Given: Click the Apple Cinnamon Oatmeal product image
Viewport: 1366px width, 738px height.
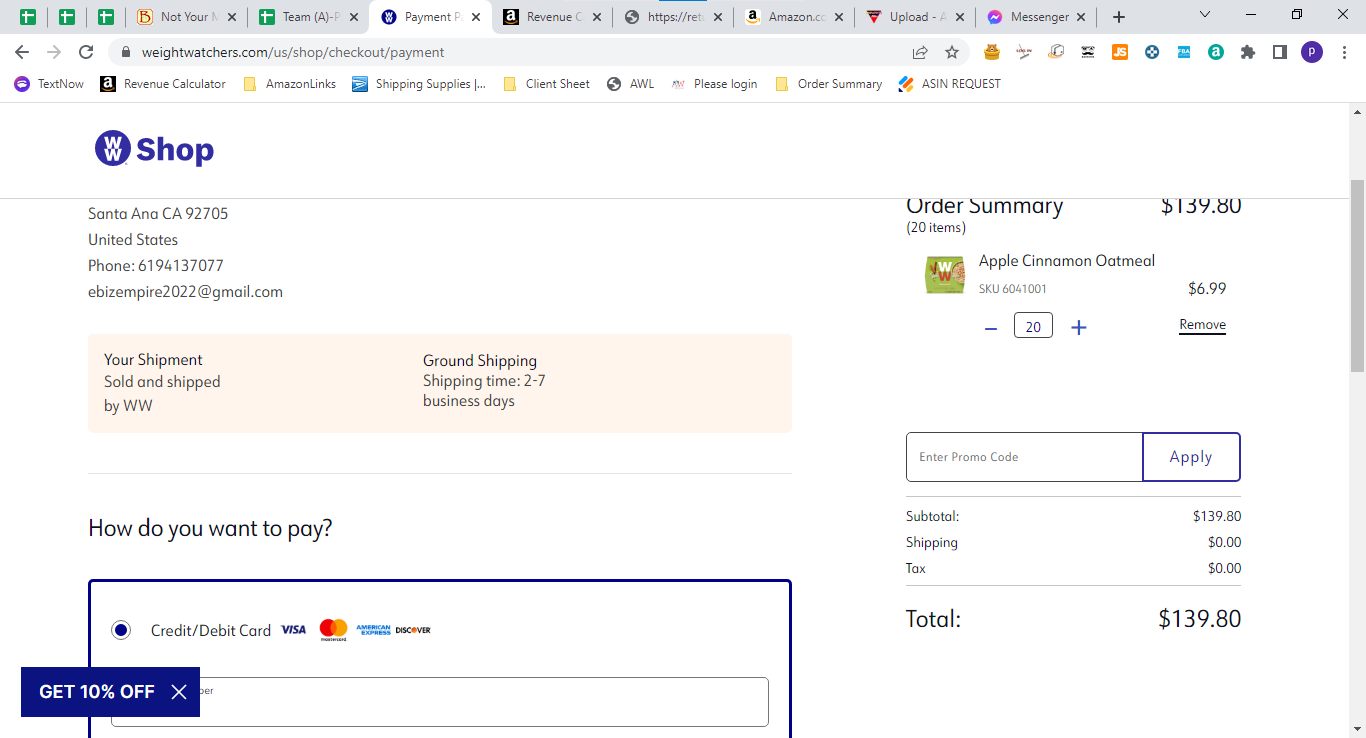Looking at the screenshot, I should pos(945,275).
